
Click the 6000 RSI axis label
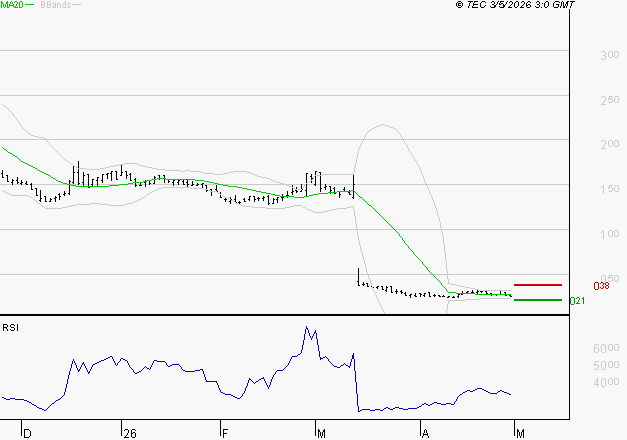(606, 348)
